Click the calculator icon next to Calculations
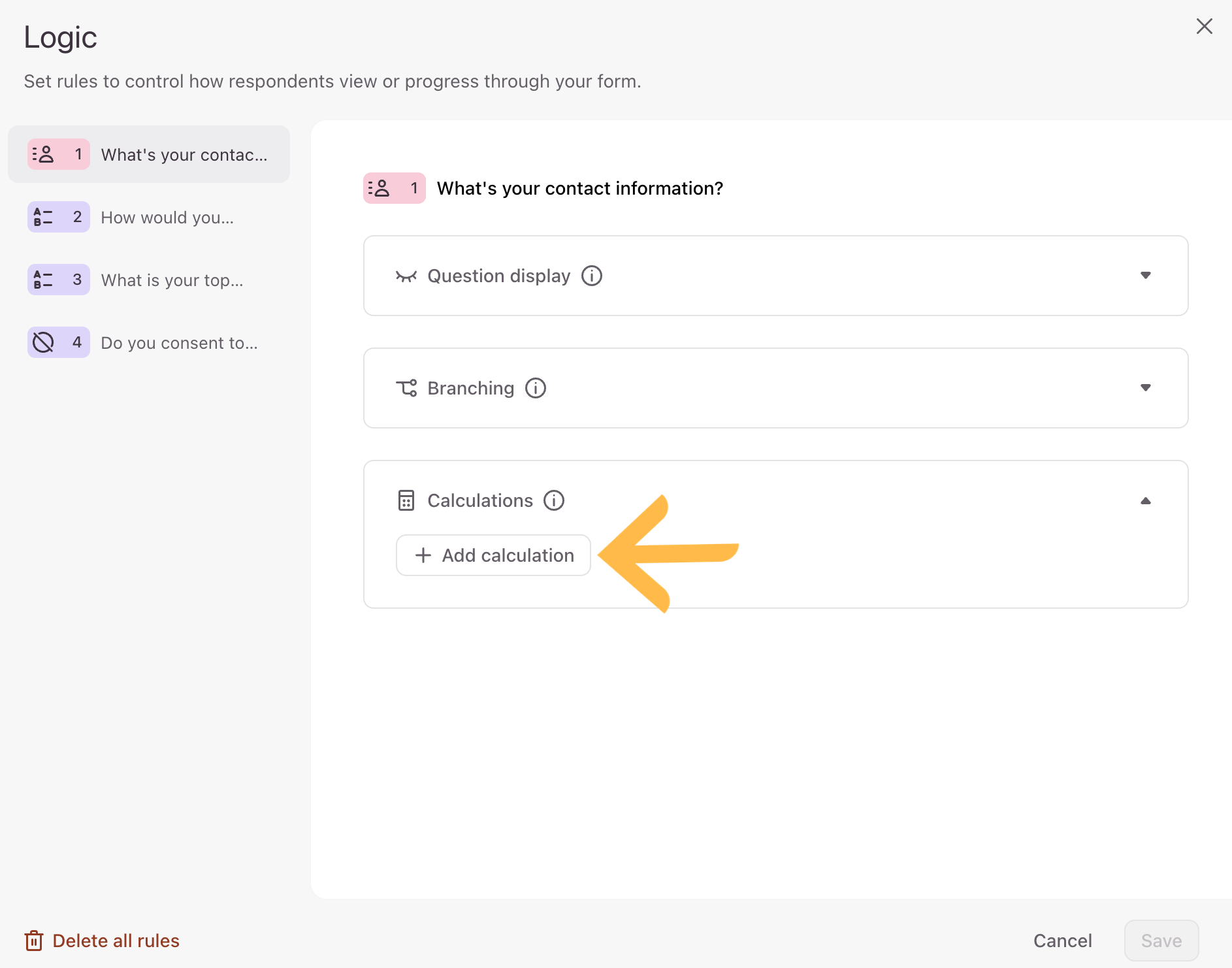 tap(406, 500)
